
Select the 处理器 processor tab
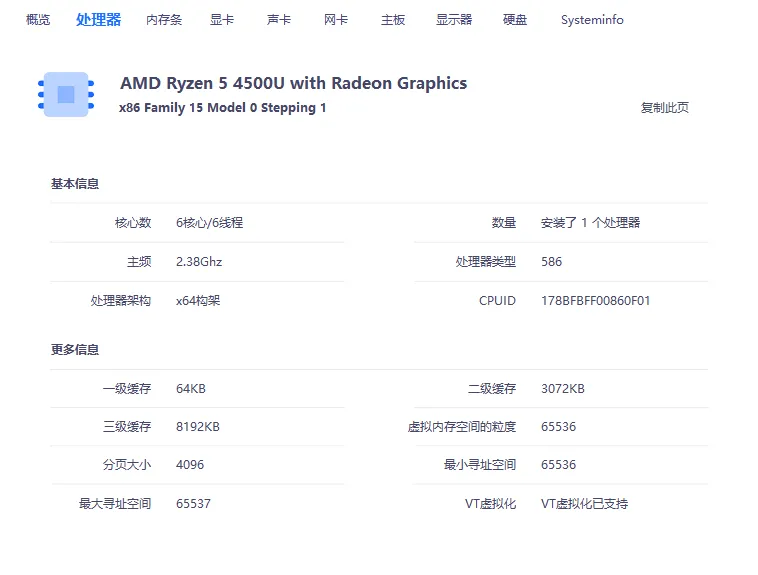coord(98,20)
